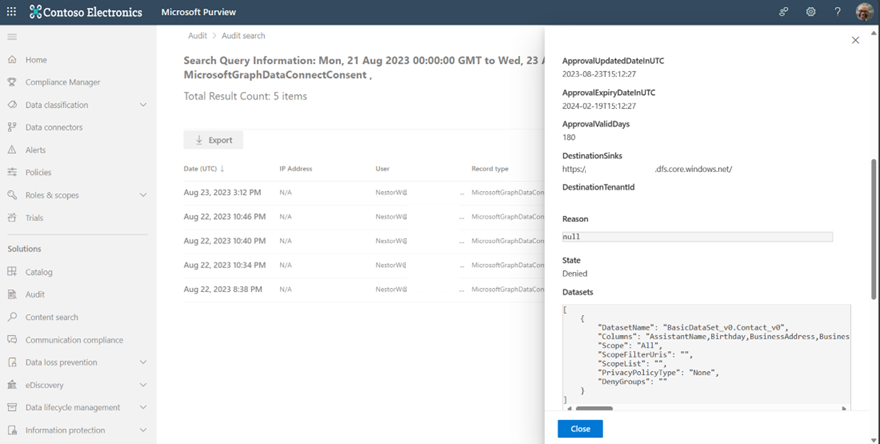880x444 pixels.
Task: Open Alerts in the navigation
Action: click(x=35, y=150)
